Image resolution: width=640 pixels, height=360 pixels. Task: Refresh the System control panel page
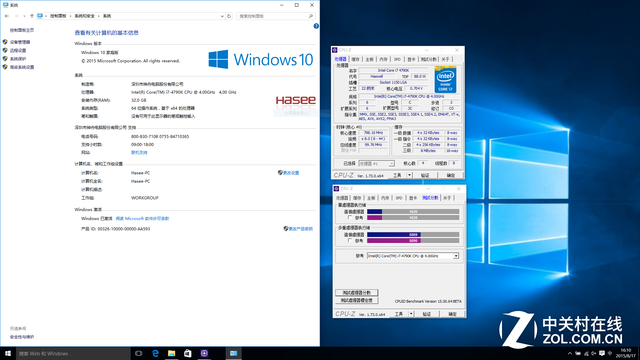229,16
